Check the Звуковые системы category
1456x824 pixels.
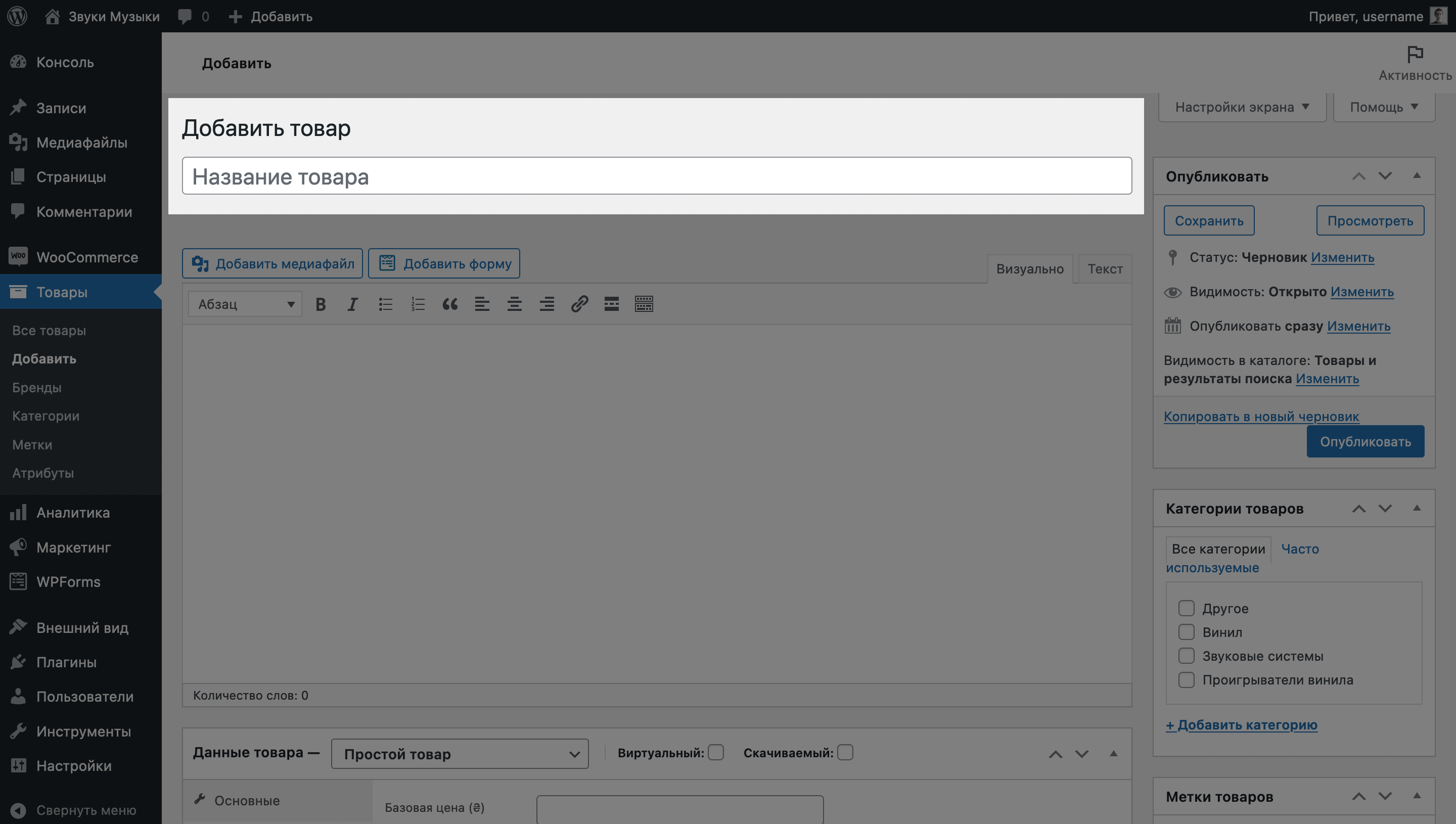(x=1186, y=656)
